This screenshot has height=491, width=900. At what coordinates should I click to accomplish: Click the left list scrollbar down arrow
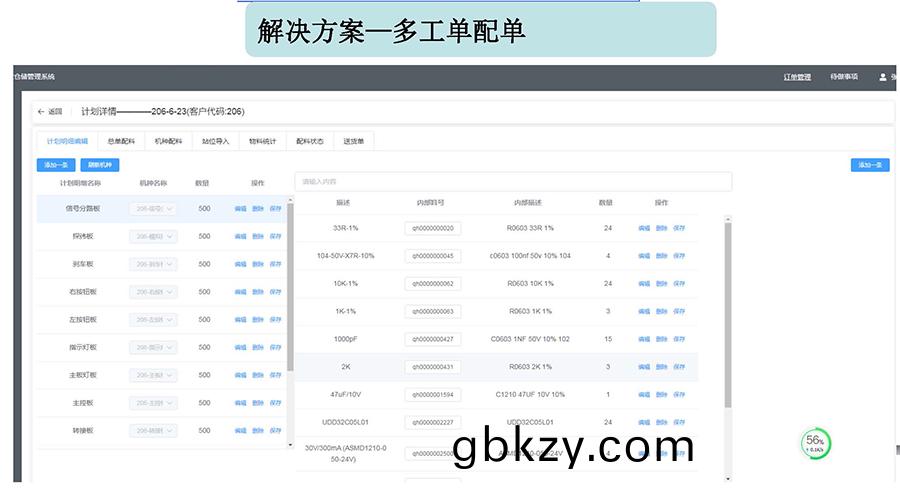pos(290,442)
